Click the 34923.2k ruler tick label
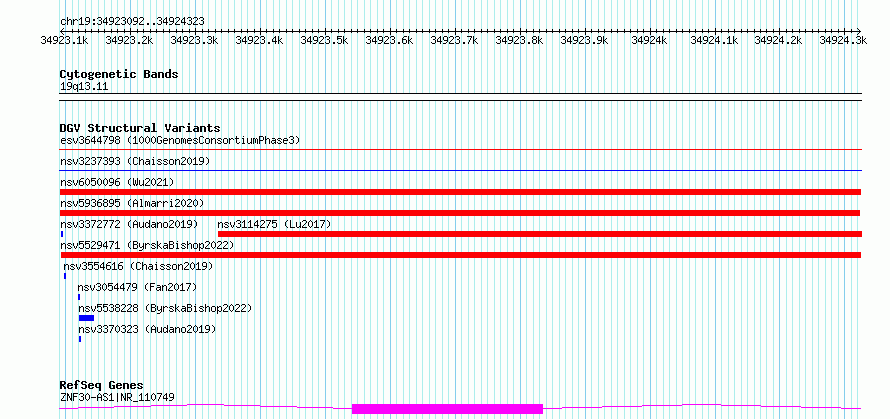The image size is (890, 419). (x=129, y=40)
